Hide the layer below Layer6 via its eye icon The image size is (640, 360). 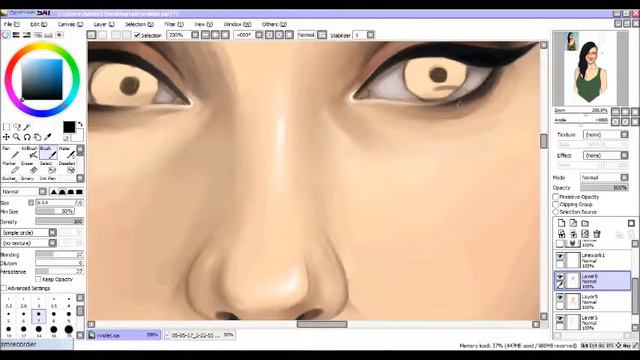click(560, 298)
